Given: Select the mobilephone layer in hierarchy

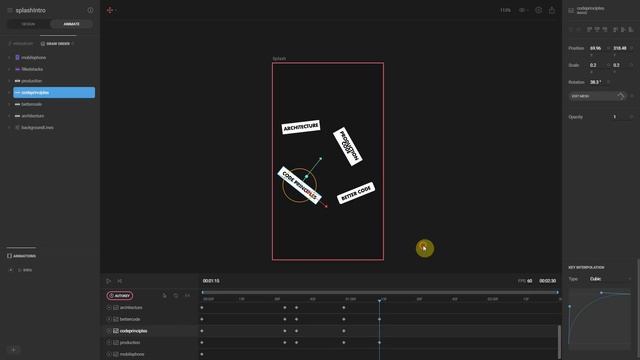Looking at the screenshot, I should 33,58.
